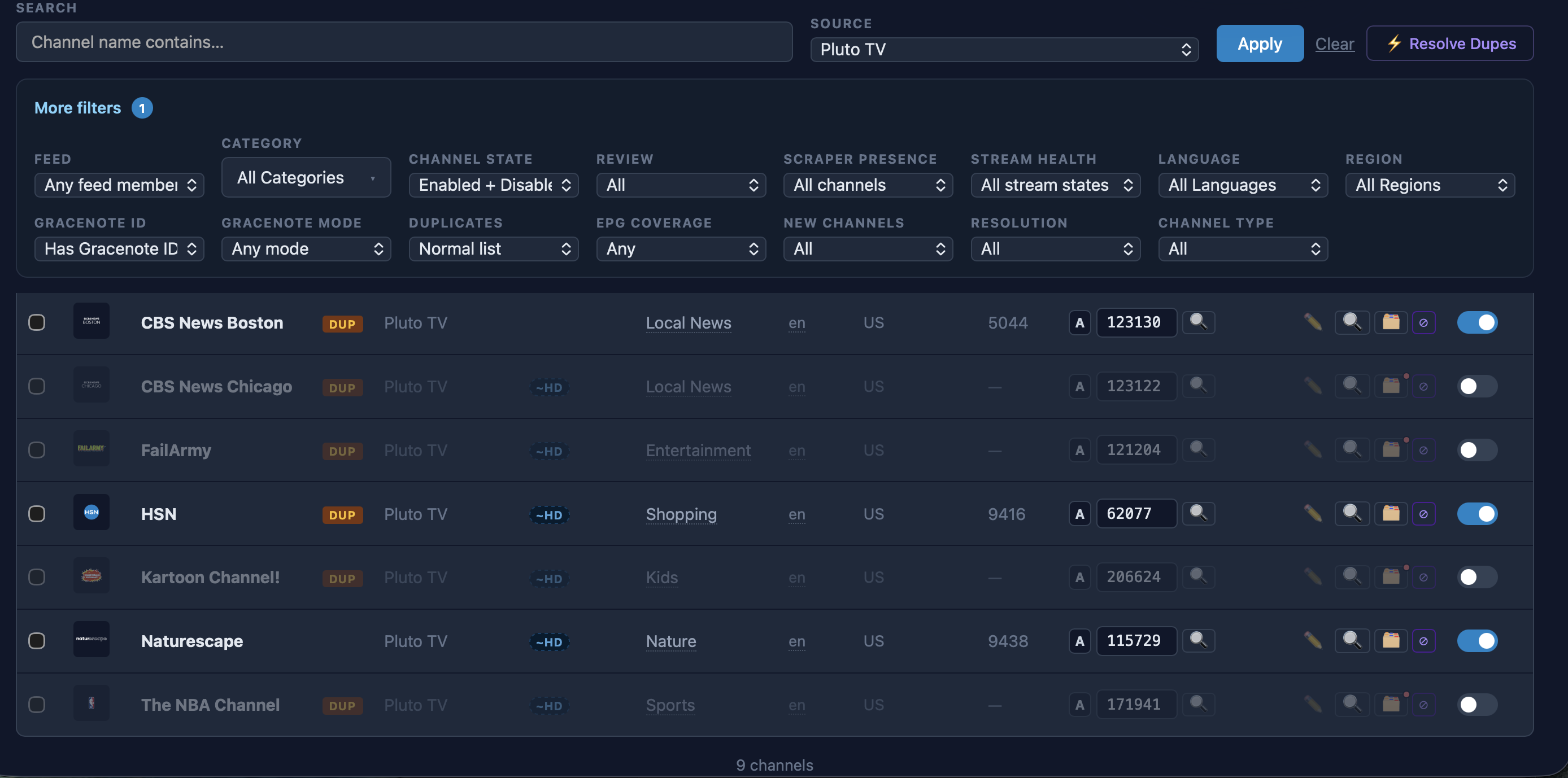Open the folder icon for CBS News Boston
Image resolution: width=1568 pixels, height=778 pixels.
(1391, 322)
